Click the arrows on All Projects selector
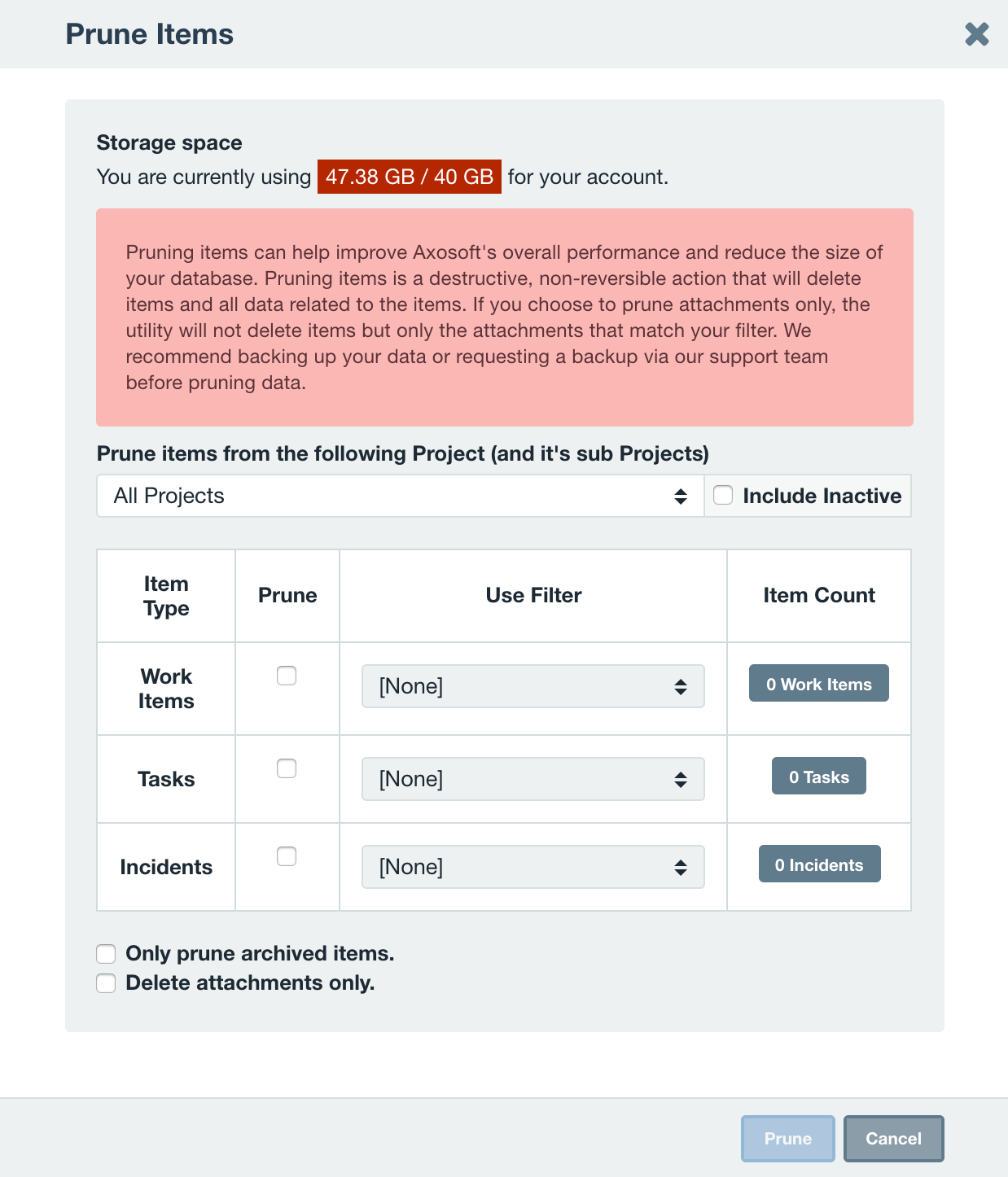 click(681, 497)
